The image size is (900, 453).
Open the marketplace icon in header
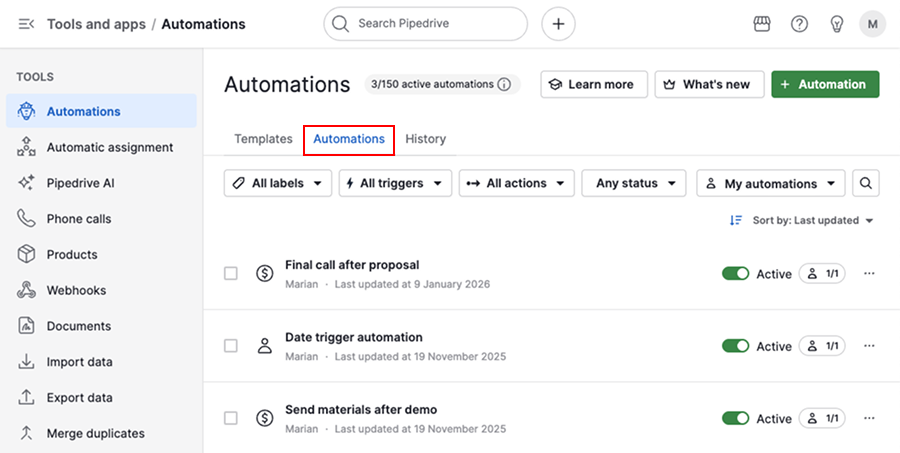761,24
